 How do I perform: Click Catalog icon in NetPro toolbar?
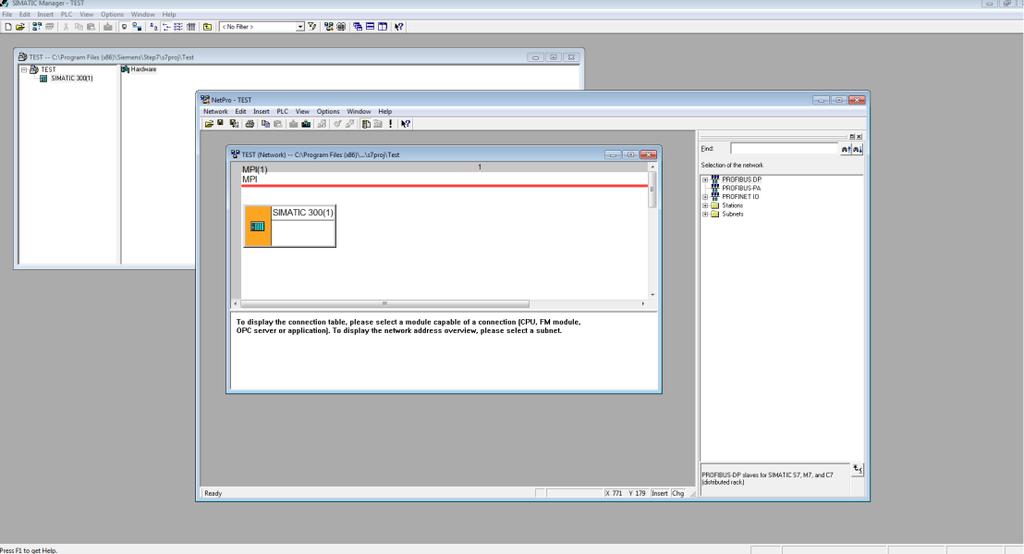(366, 123)
